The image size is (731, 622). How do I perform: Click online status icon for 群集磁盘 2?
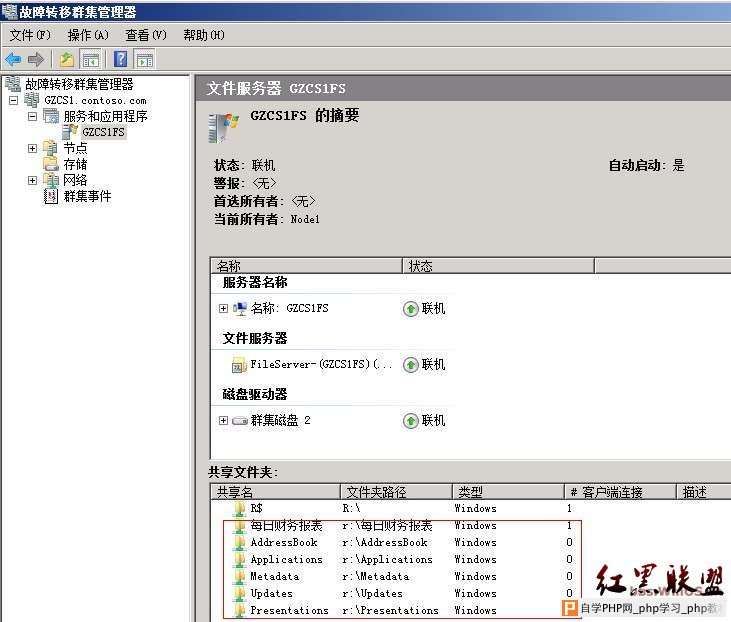point(410,421)
